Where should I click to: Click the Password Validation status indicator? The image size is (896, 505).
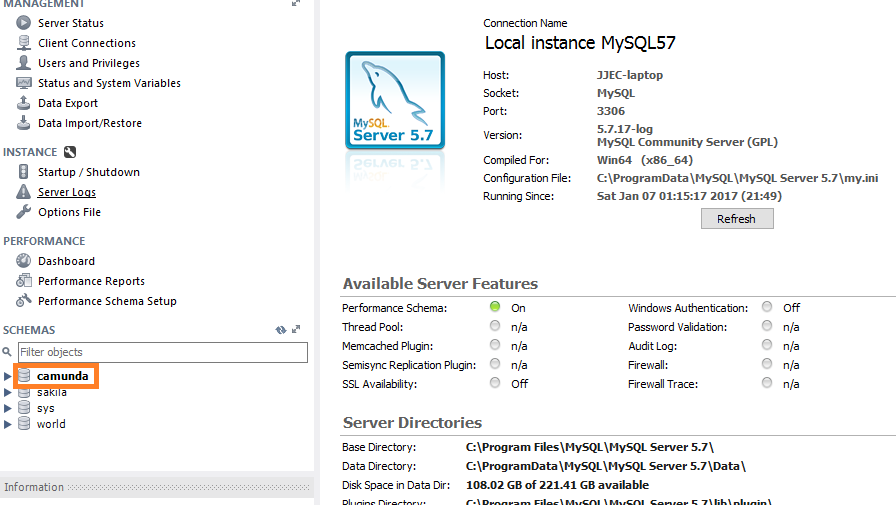coord(767,326)
